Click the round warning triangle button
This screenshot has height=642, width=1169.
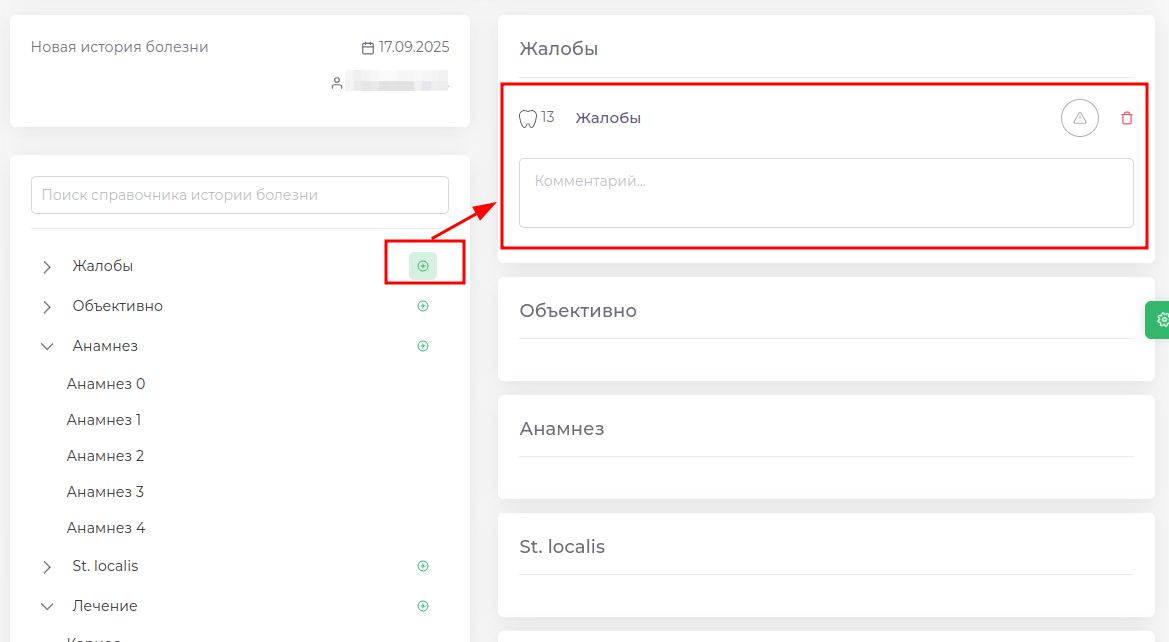click(x=1079, y=118)
